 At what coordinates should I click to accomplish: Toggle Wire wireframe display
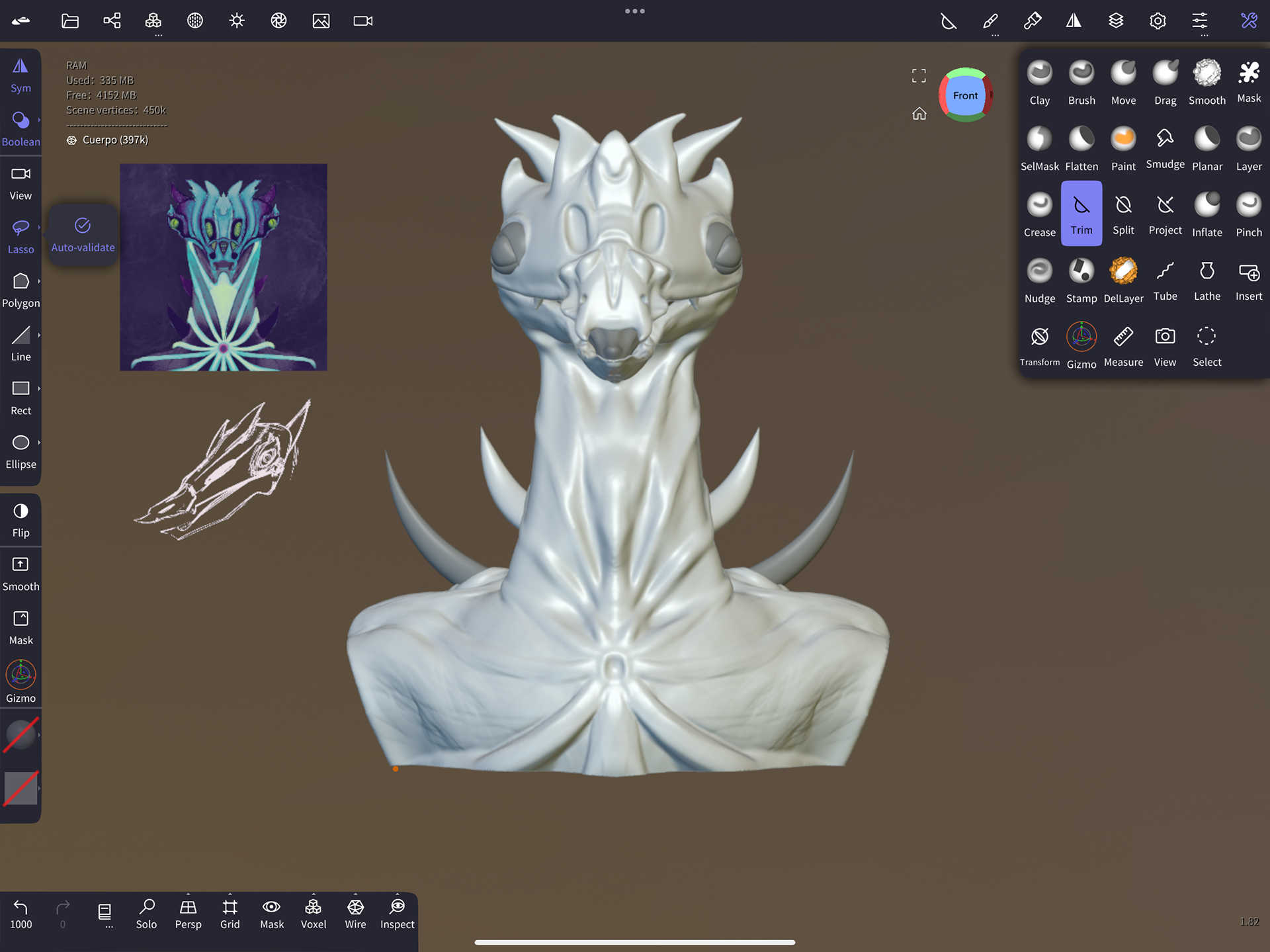(355, 914)
